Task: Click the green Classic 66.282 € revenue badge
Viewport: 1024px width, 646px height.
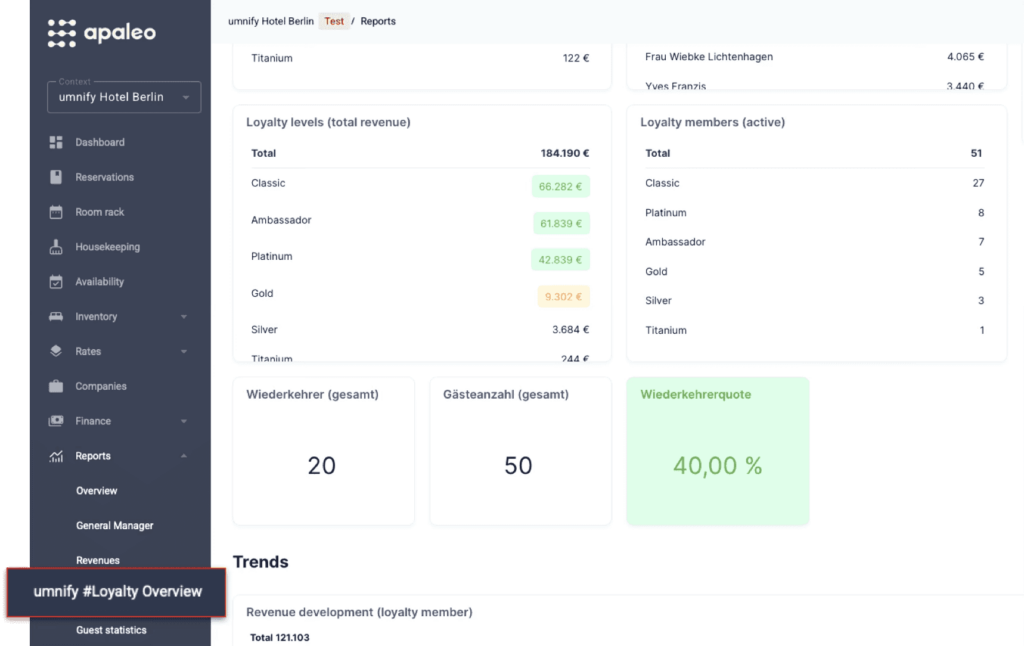Action: (x=560, y=186)
